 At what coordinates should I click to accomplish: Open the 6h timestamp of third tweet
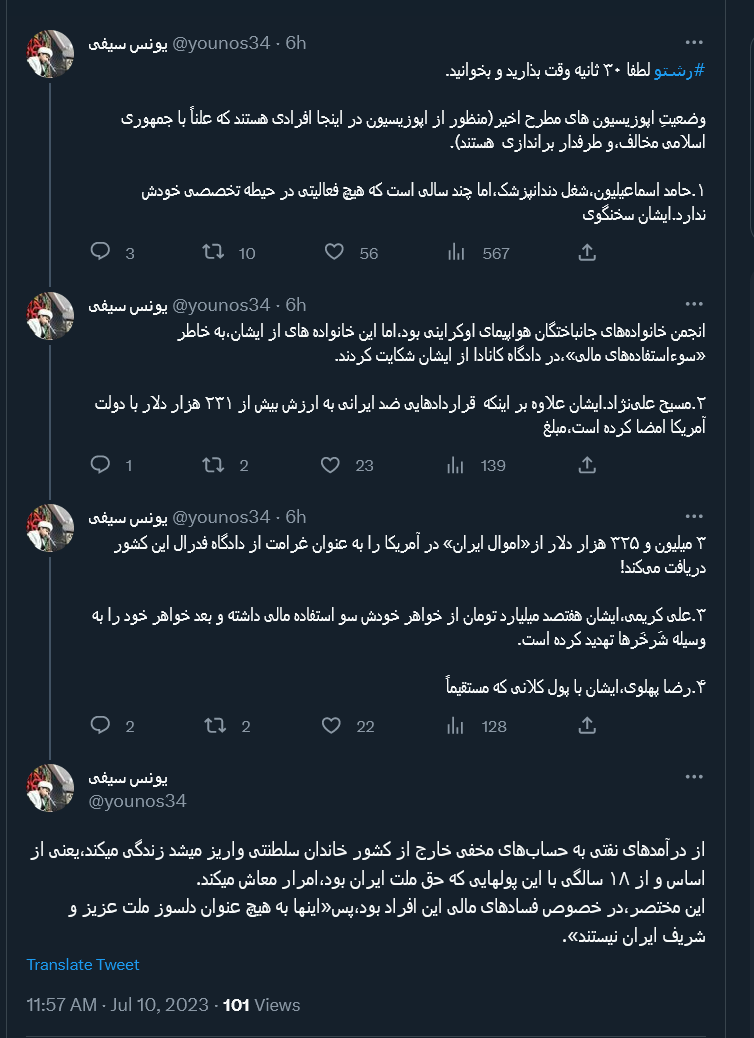(296, 517)
